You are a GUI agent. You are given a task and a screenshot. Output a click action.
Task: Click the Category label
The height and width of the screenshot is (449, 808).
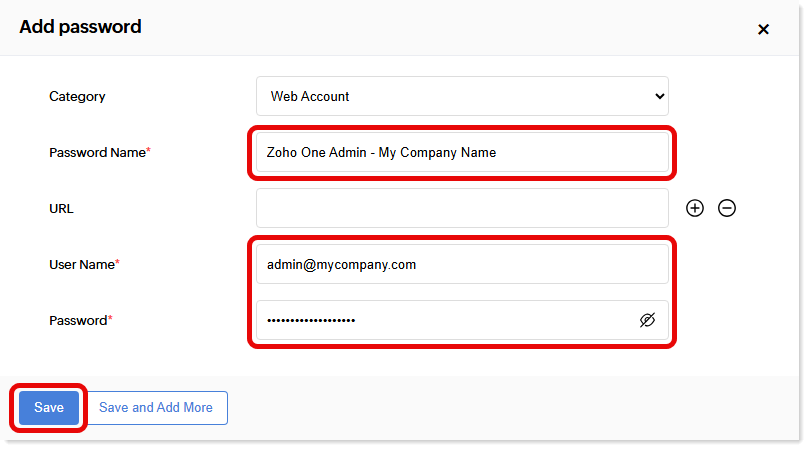coord(77,97)
